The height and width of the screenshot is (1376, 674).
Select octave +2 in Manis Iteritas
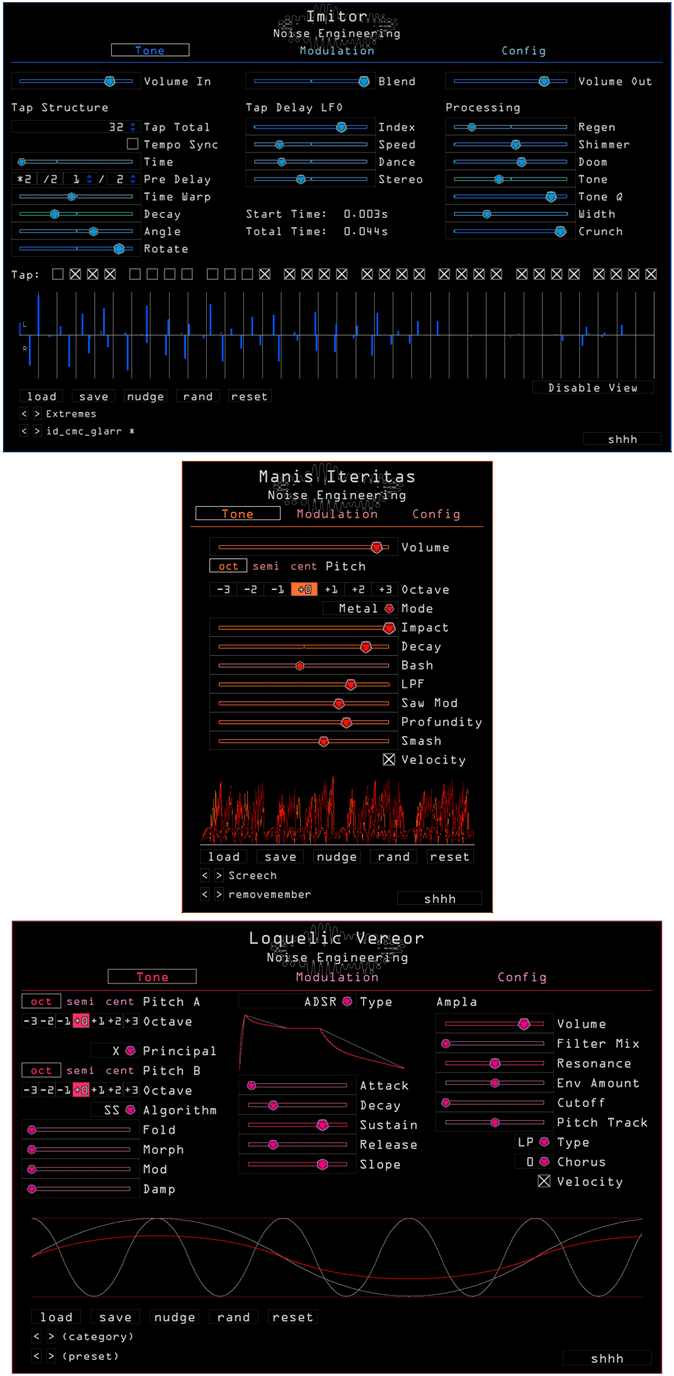point(358,590)
